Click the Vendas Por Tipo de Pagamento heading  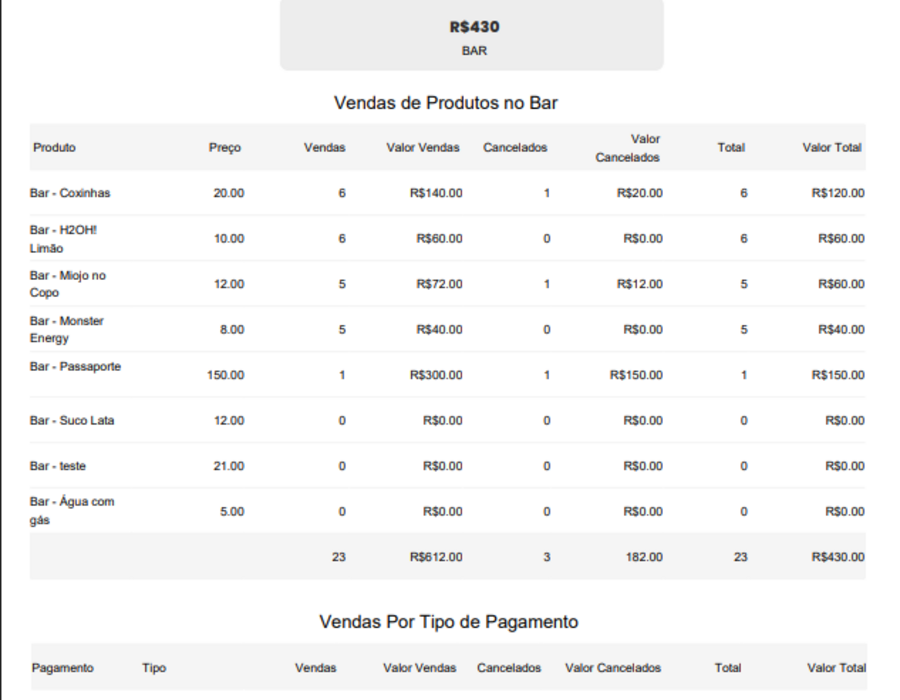pos(449,622)
